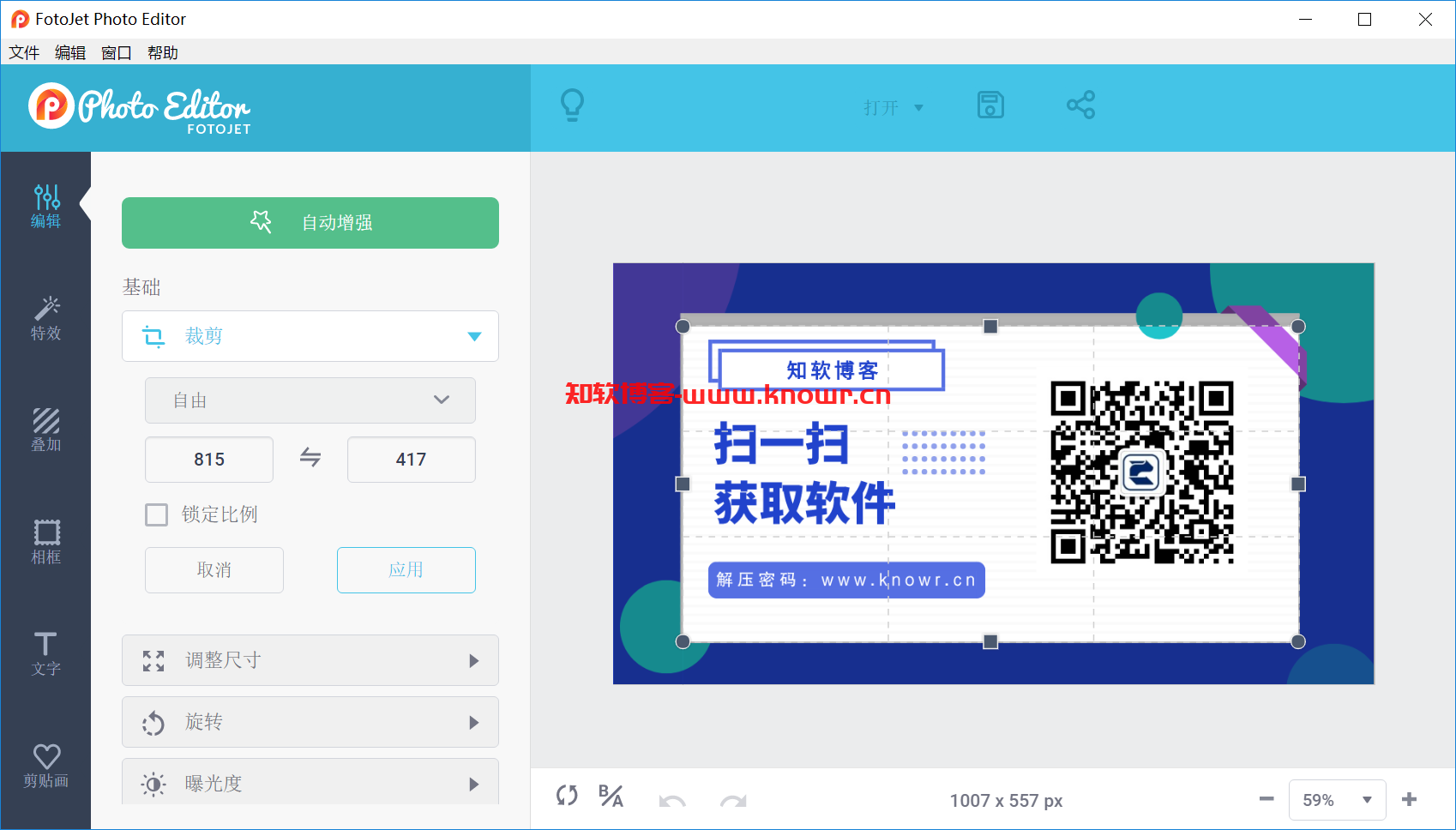This screenshot has height=830, width=1456.
Task: Click the bottom-left crop corner handle
Action: coord(683,641)
